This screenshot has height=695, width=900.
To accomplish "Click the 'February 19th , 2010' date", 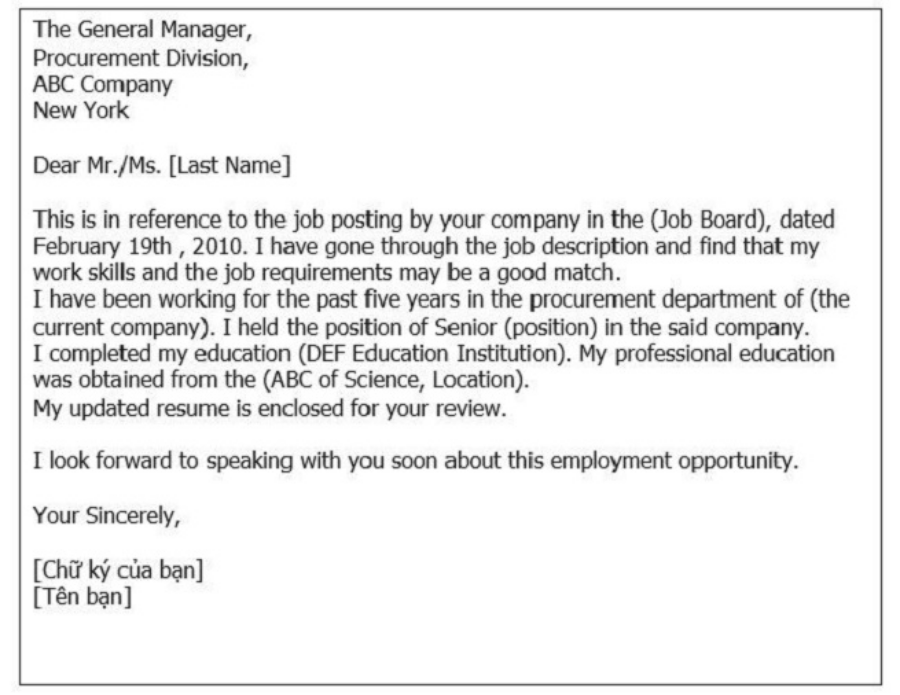I will tap(137, 247).
